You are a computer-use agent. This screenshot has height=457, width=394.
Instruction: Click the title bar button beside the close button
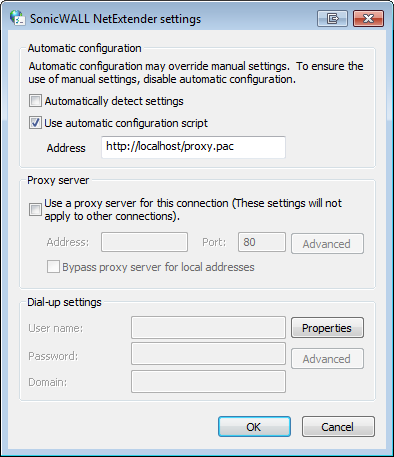coord(332,18)
